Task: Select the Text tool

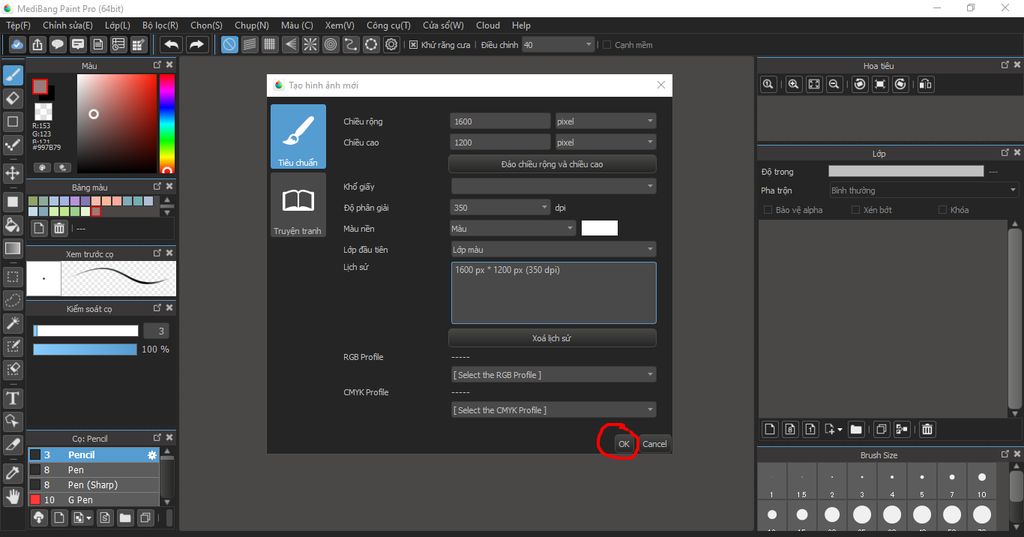Action: (12, 398)
